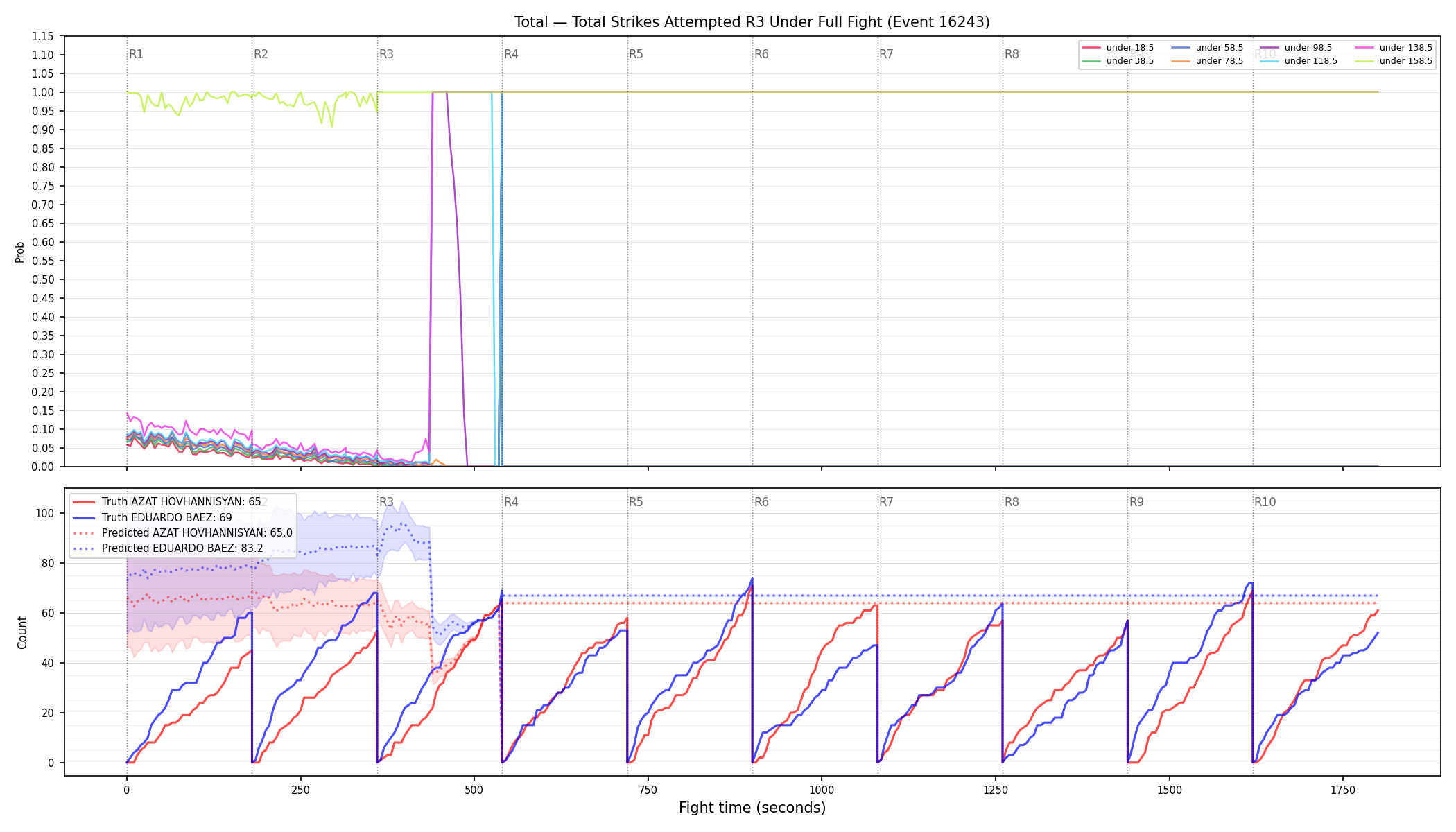Click 'Predicted AZAT HOVHANNISYAN: 65.0' legend entry
1456x832 pixels.
(182, 532)
